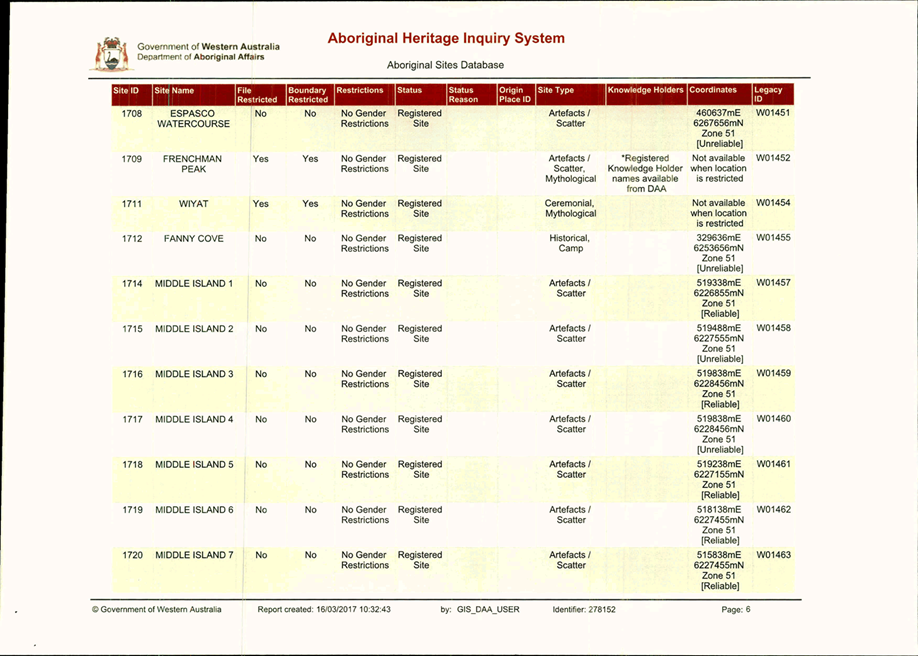Image resolution: width=918 pixels, height=656 pixels.
Task: Click 'Yes' file restricted for Frenchman Peak
Action: click(261, 159)
